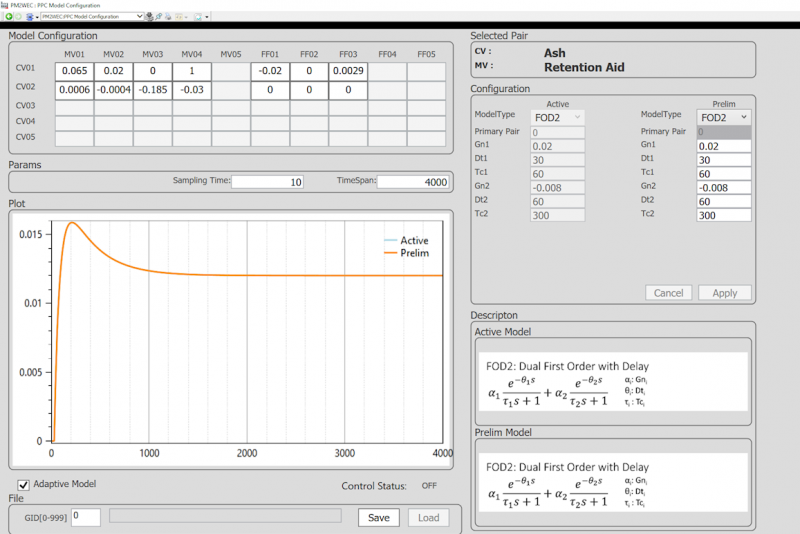
Task: Click the pin icon in the toolbar
Action: tap(159, 16)
